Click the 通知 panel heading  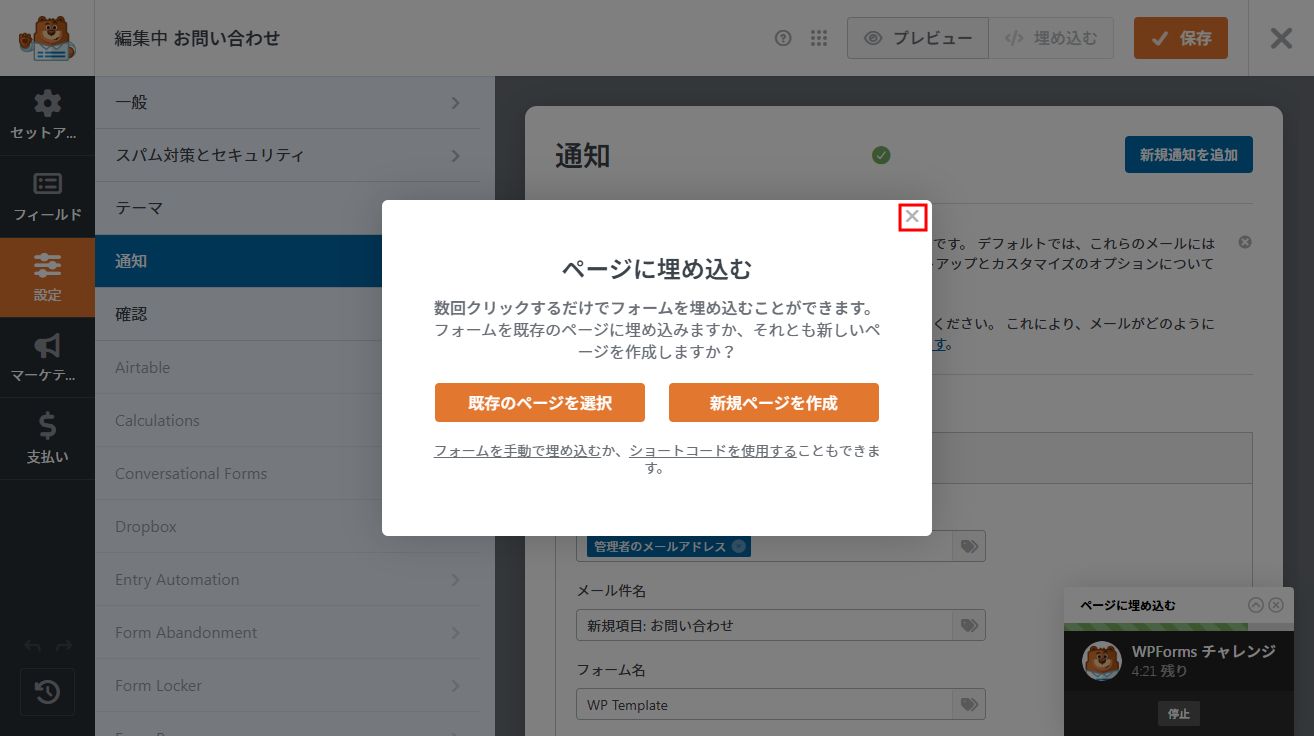pyautogui.click(x=583, y=156)
